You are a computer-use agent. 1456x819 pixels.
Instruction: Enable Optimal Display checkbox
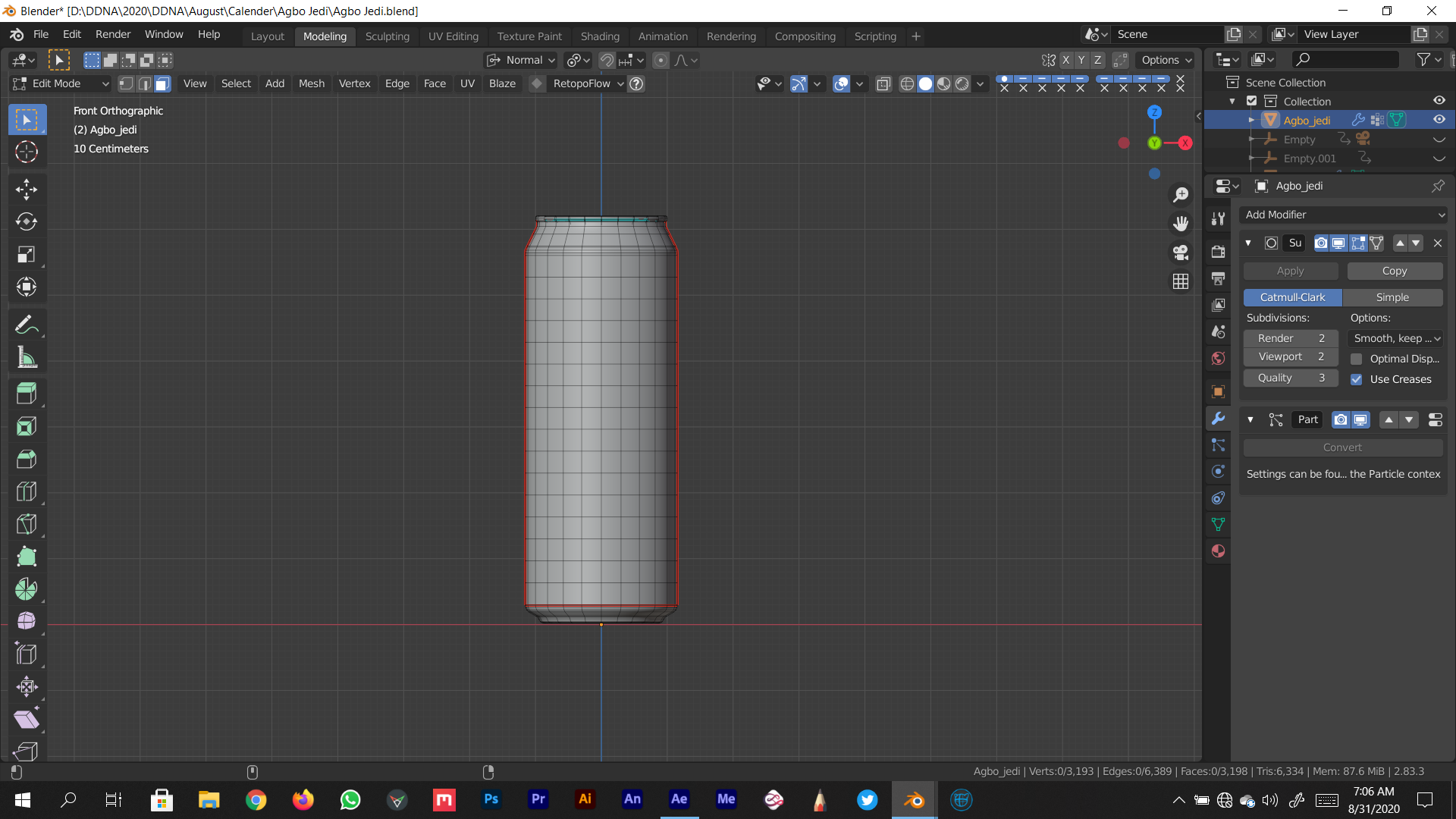coord(1357,359)
